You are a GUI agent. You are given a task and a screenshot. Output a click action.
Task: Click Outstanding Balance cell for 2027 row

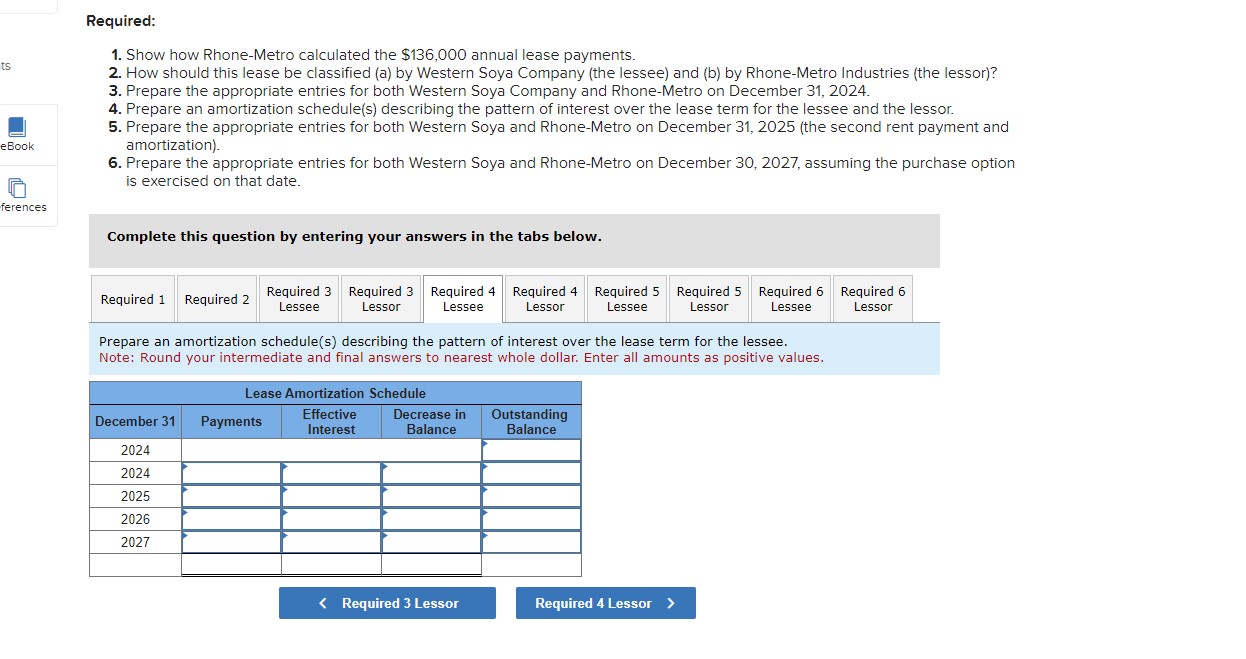click(x=531, y=542)
